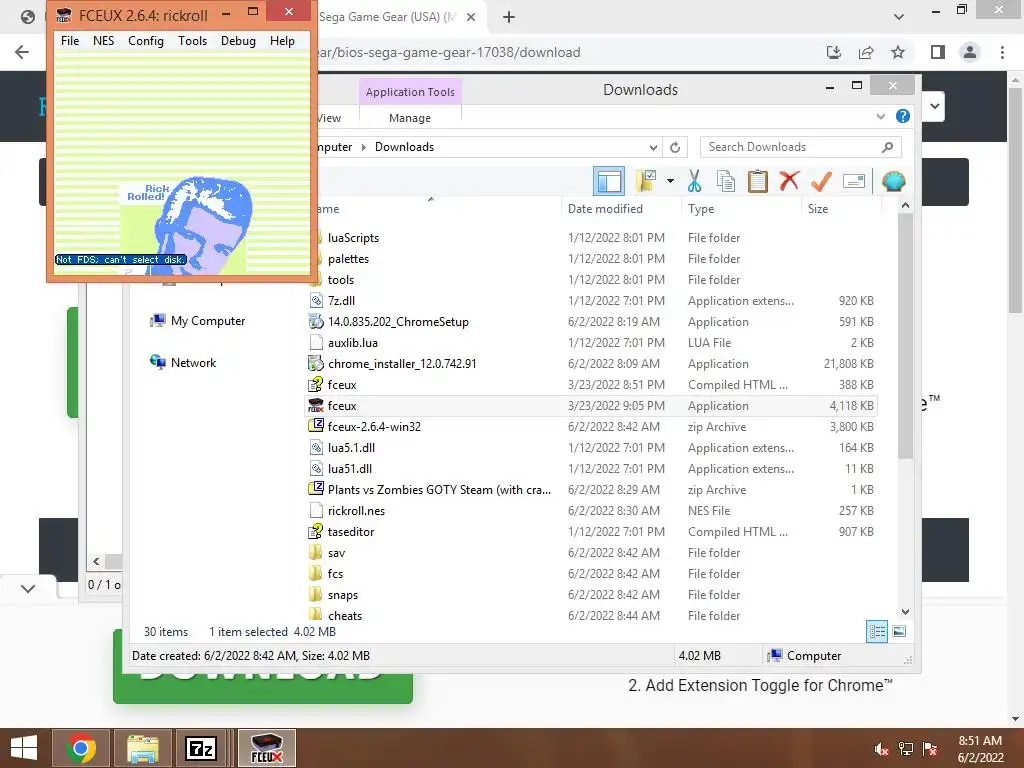
Task: Open the Windows Start button
Action: pyautogui.click(x=24, y=748)
